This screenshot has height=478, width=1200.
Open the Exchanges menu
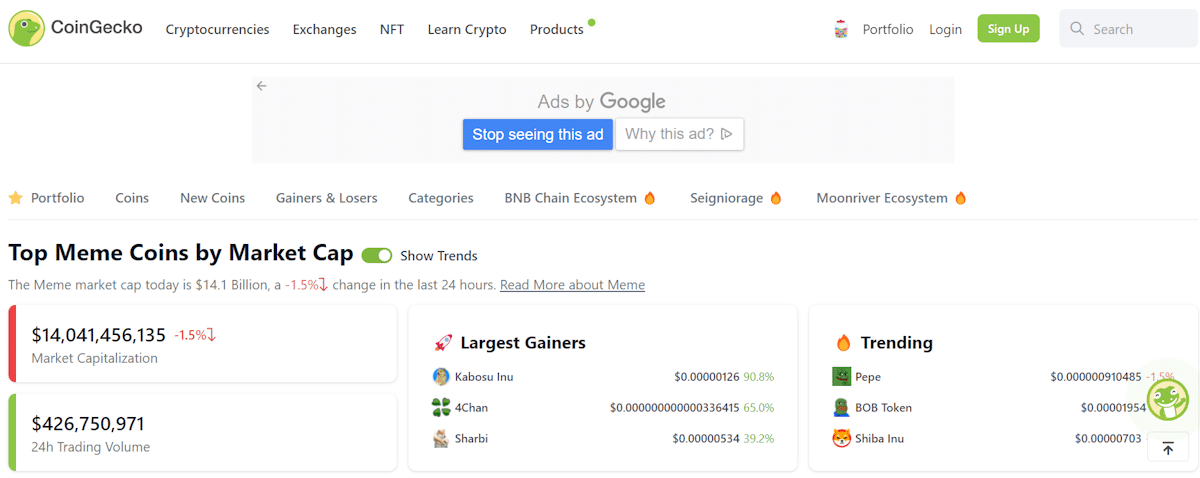pos(324,29)
